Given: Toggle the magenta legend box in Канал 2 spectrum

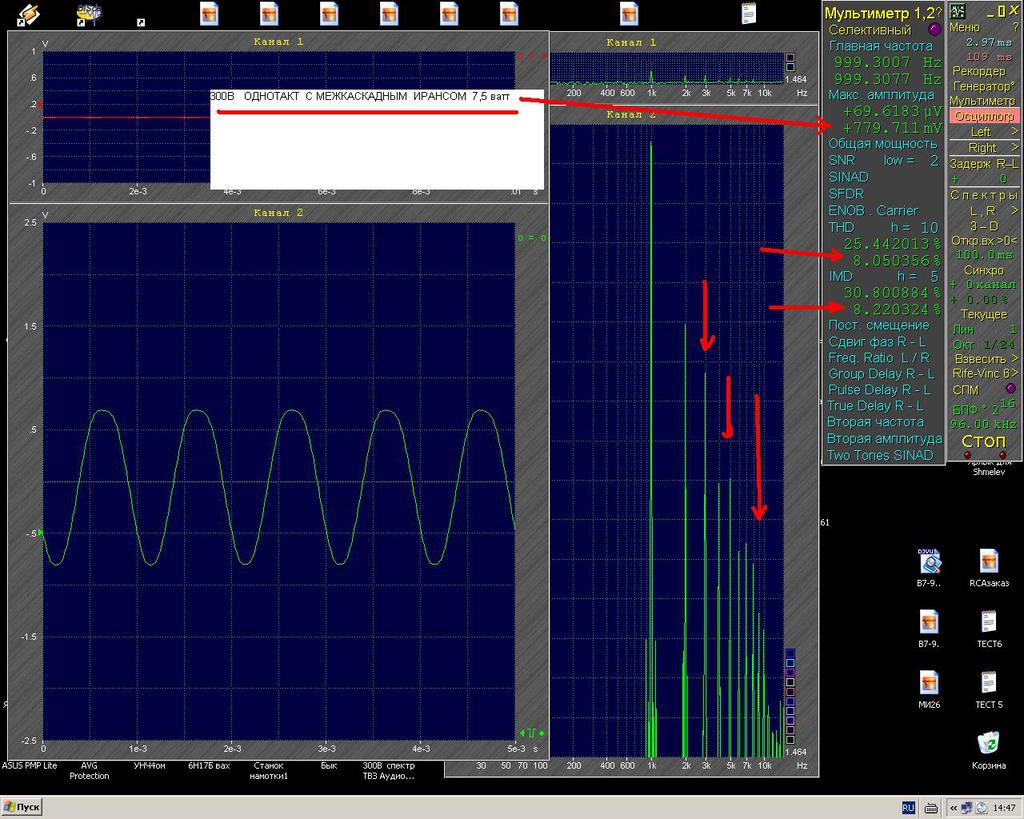Looking at the screenshot, I should click(790, 673).
